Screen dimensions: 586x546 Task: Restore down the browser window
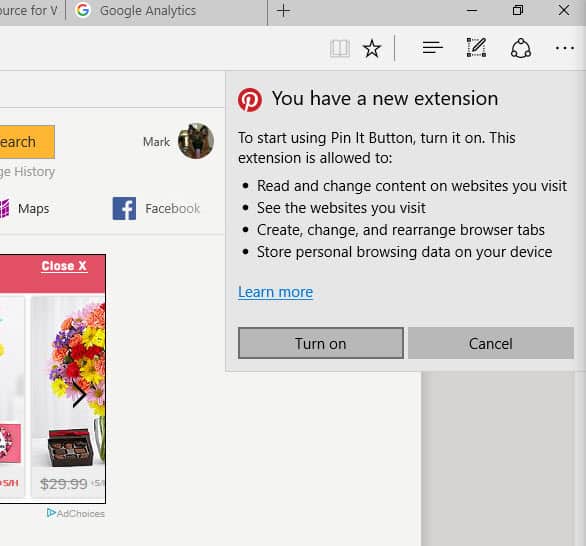click(x=518, y=10)
